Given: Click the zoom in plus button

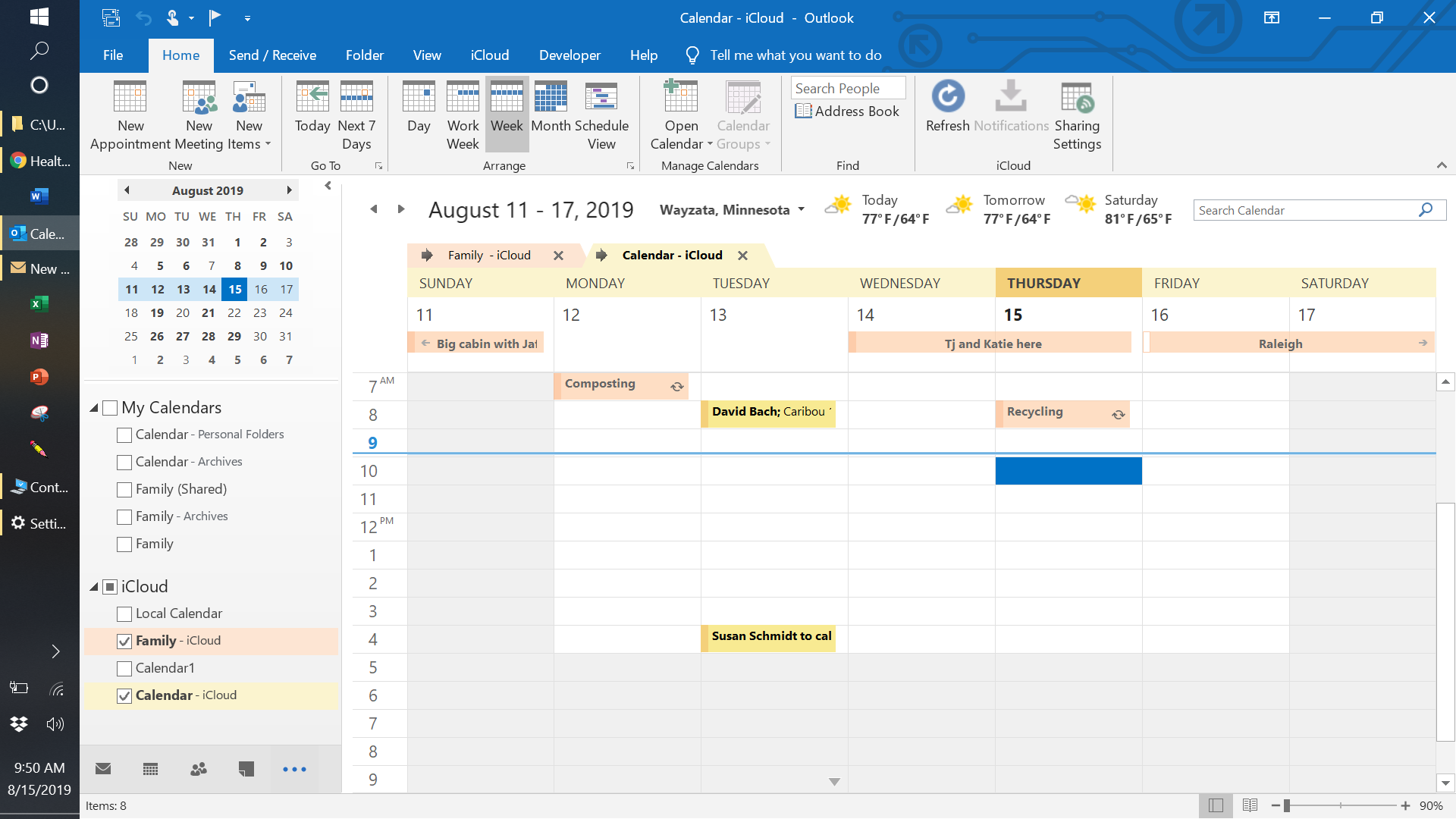Looking at the screenshot, I should [1405, 805].
